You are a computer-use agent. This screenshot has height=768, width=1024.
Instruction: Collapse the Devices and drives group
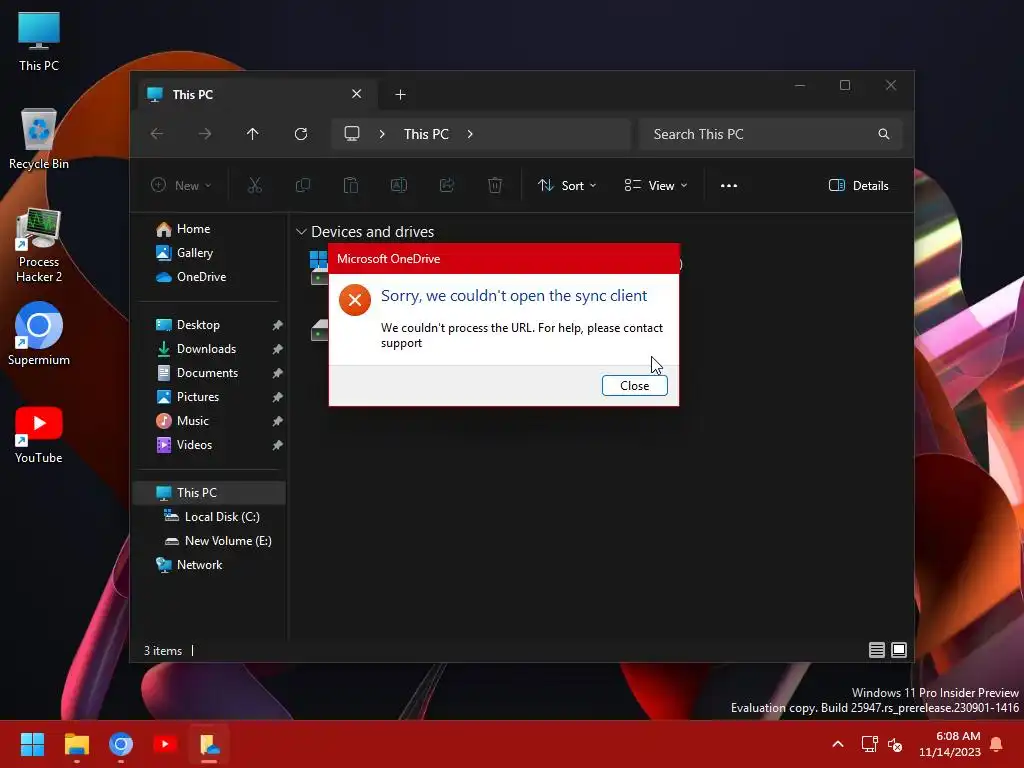coord(301,232)
